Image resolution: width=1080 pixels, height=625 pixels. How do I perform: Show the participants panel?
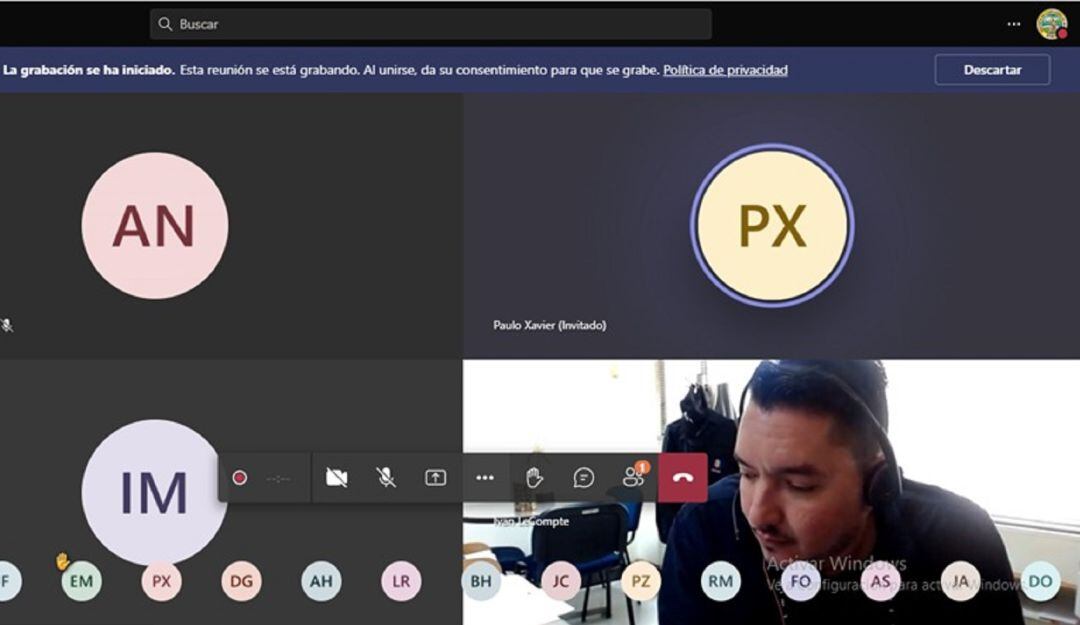pos(633,478)
